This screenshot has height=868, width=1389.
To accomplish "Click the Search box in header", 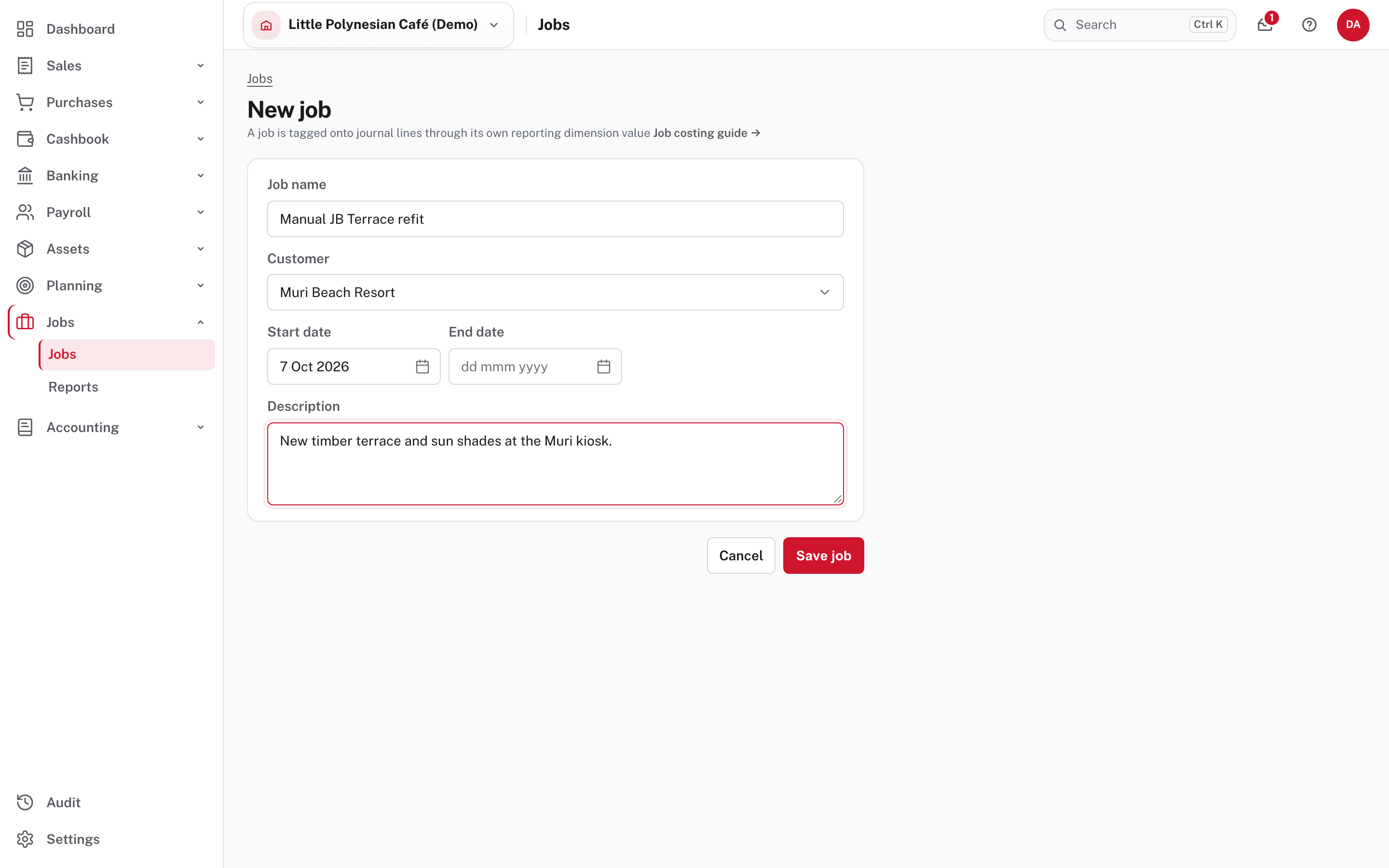I will 1139,25.
